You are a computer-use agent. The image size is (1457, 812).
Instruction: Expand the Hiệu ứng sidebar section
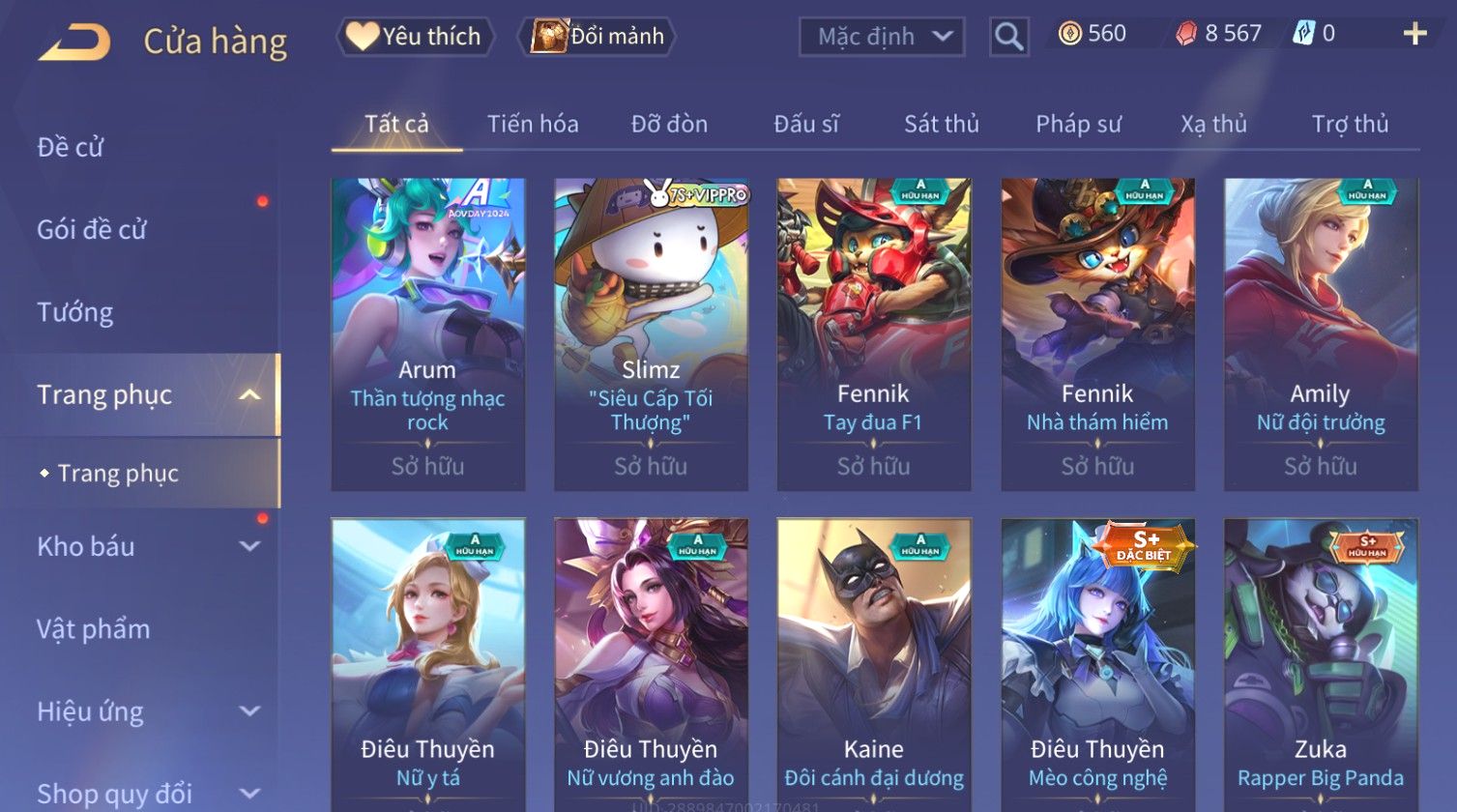coord(249,711)
